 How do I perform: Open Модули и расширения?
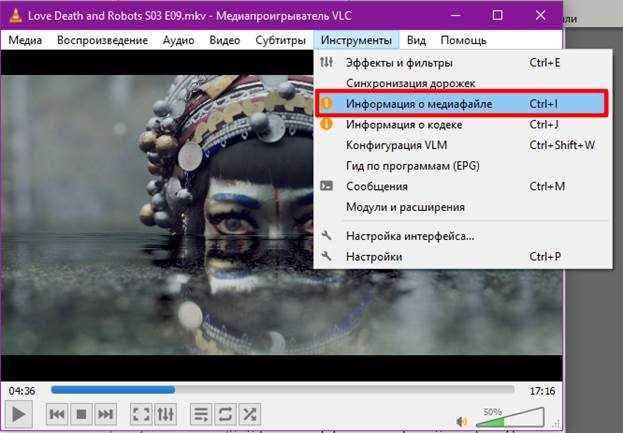(463, 207)
